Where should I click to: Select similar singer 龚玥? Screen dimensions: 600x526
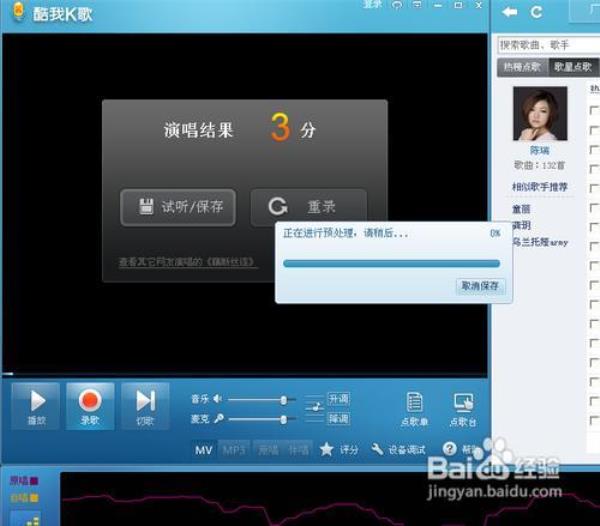[521, 226]
